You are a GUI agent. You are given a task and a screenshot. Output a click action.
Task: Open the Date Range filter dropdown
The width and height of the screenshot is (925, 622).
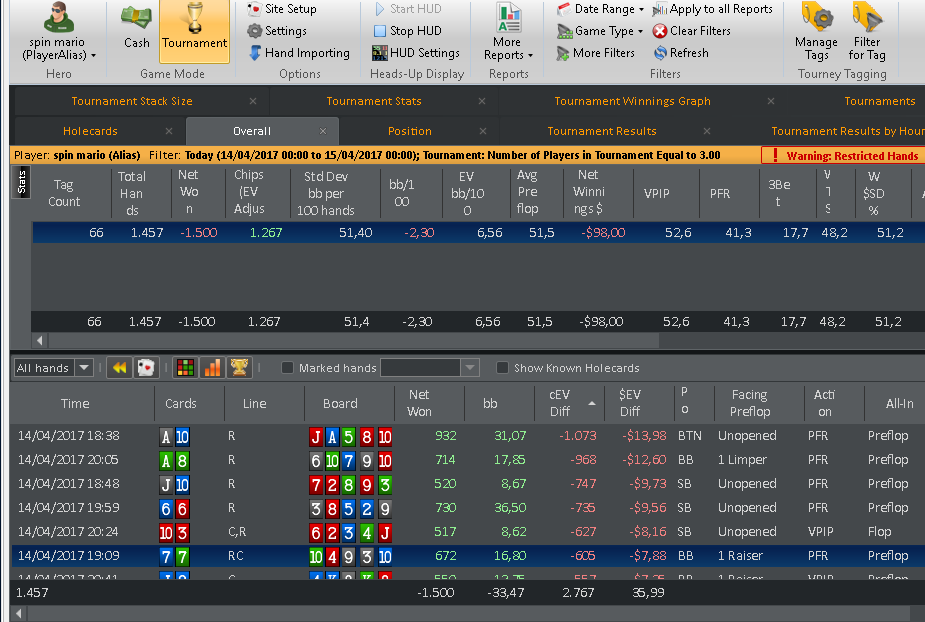pos(601,9)
